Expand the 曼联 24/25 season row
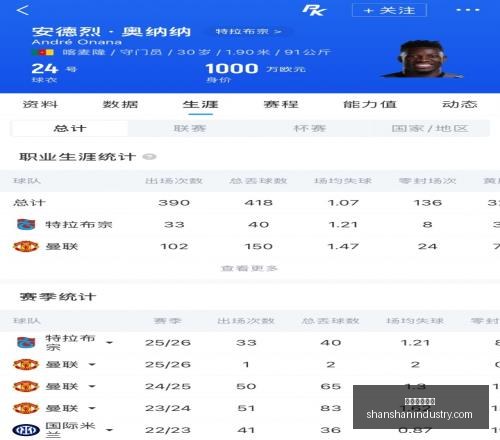 click(x=92, y=386)
